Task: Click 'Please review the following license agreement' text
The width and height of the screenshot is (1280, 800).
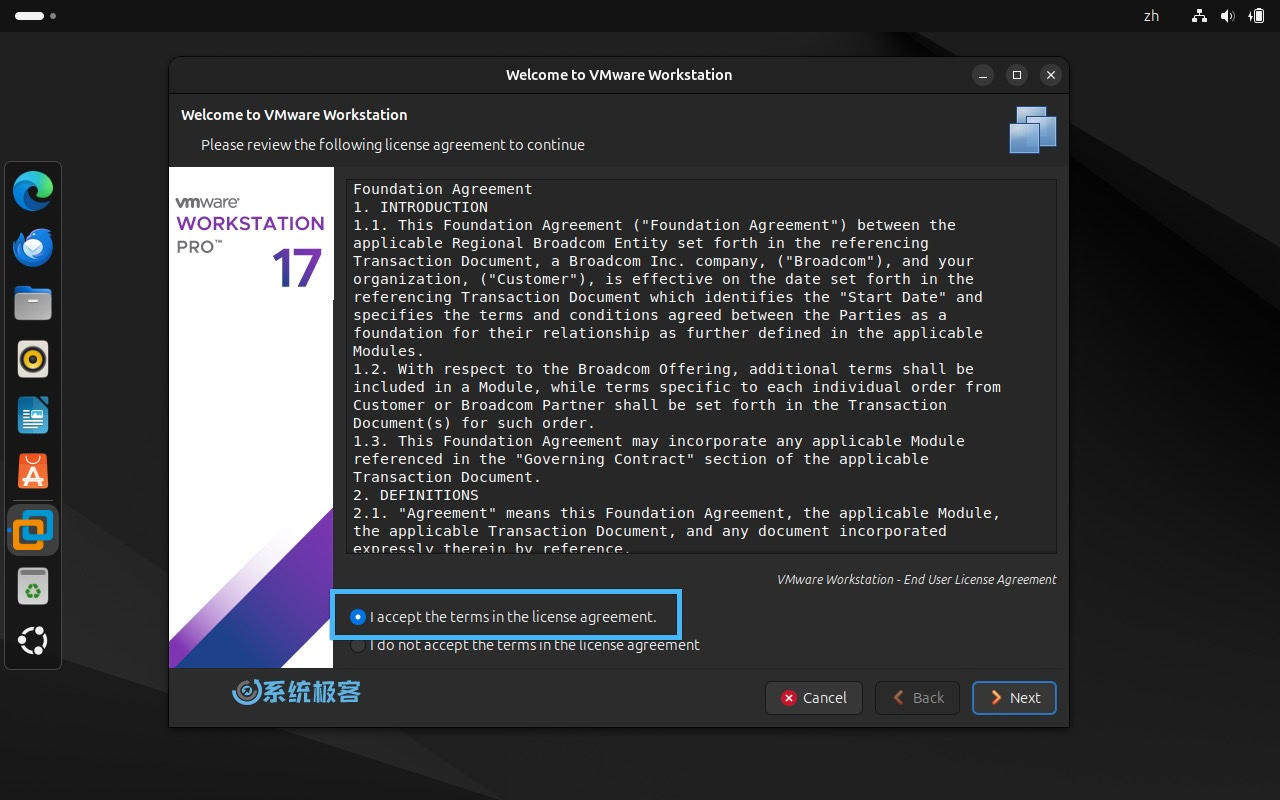Action: pyautogui.click(x=393, y=145)
